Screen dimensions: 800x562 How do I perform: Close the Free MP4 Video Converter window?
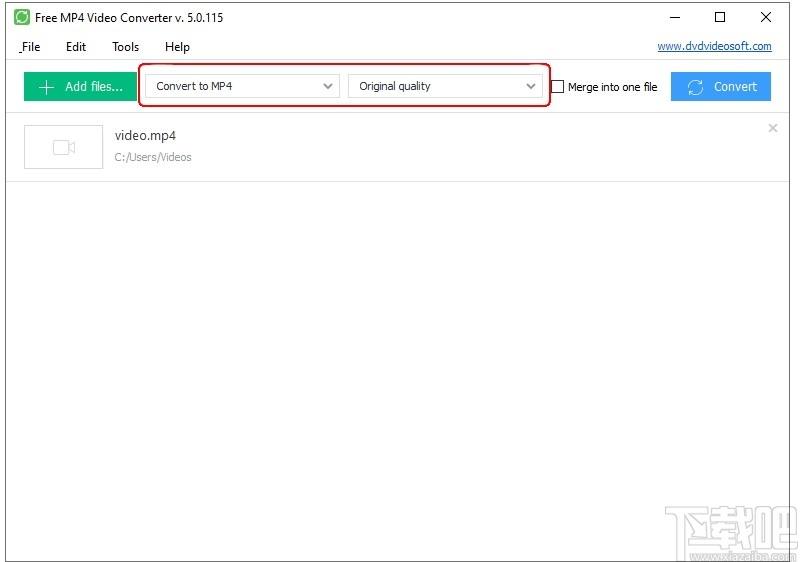[766, 17]
